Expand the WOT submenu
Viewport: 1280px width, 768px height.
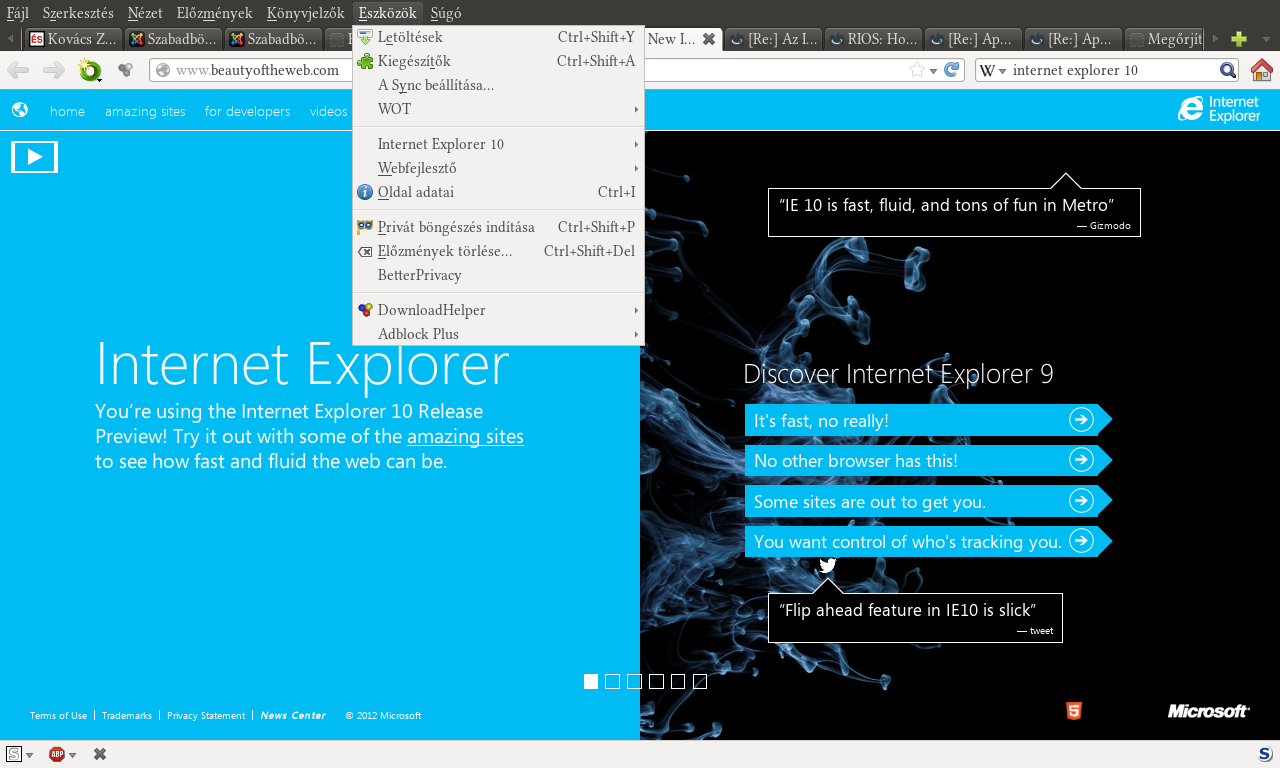pyautogui.click(x=498, y=109)
